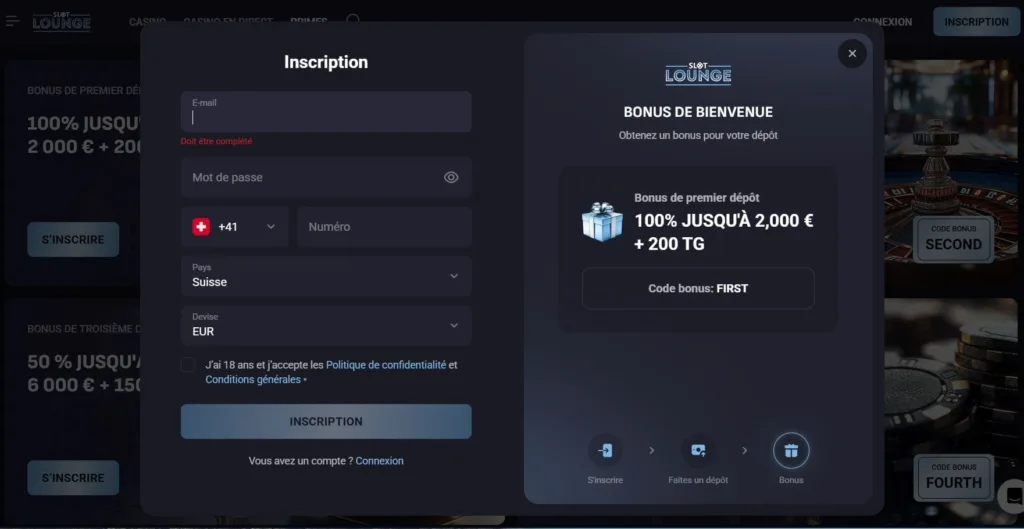Toggle password visibility eye icon
1024x529 pixels.
point(451,178)
